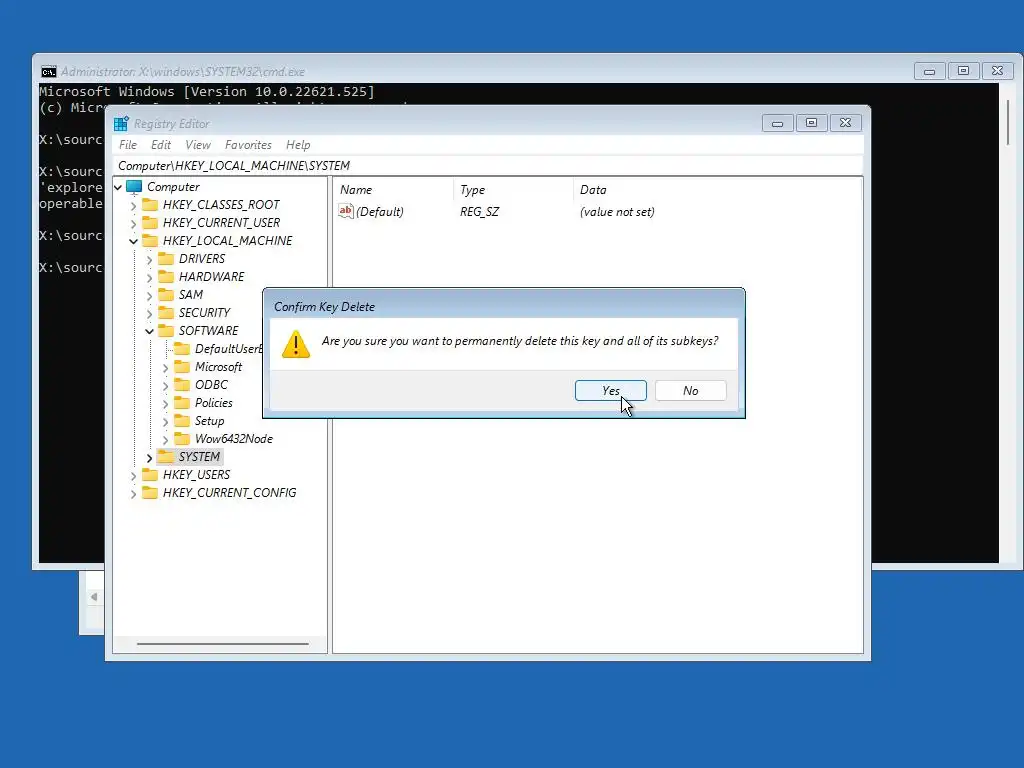Open the File menu in Registry Editor
The width and height of the screenshot is (1024, 768).
pyautogui.click(x=128, y=145)
